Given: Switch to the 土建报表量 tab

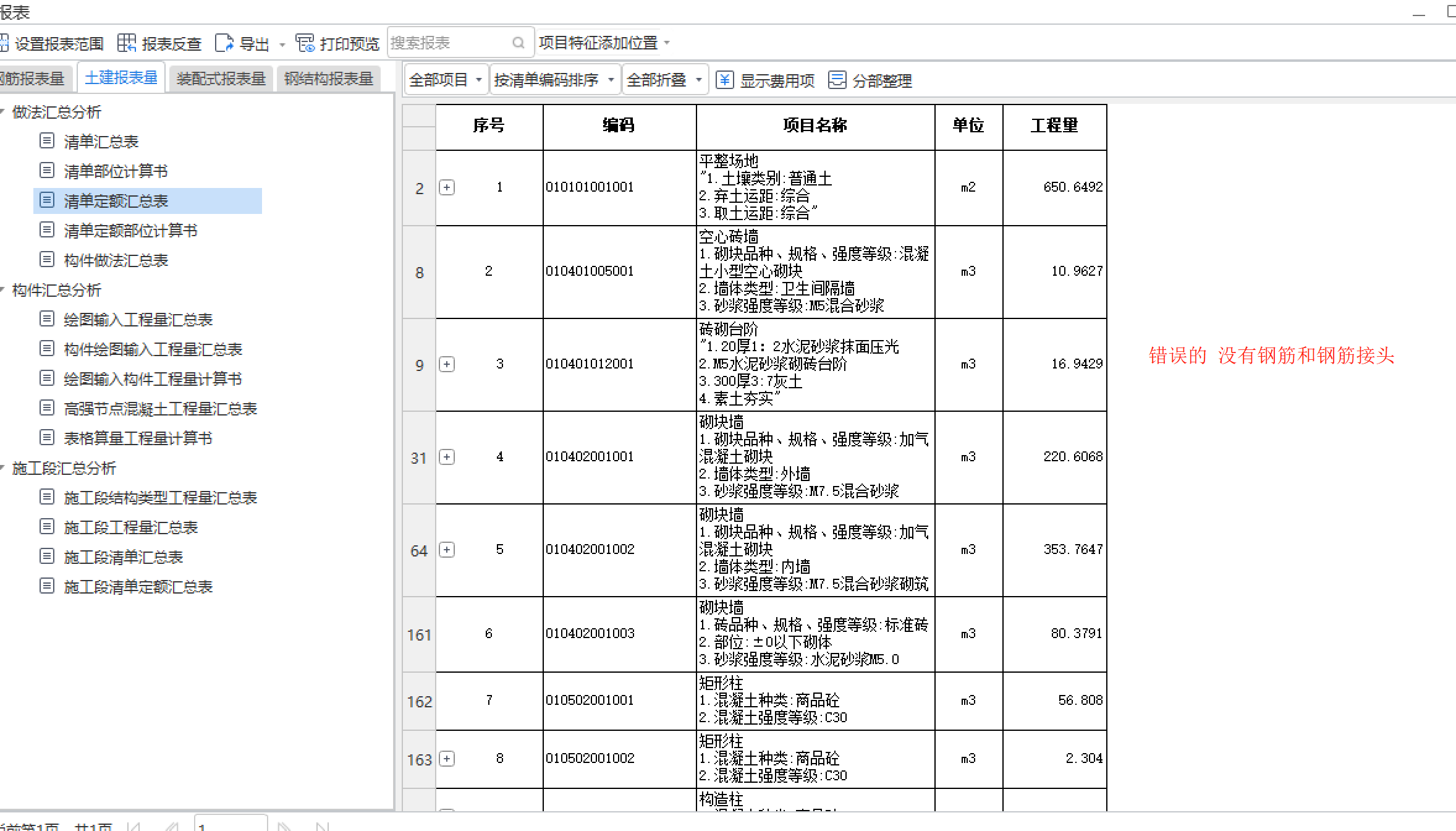Looking at the screenshot, I should click(x=121, y=78).
